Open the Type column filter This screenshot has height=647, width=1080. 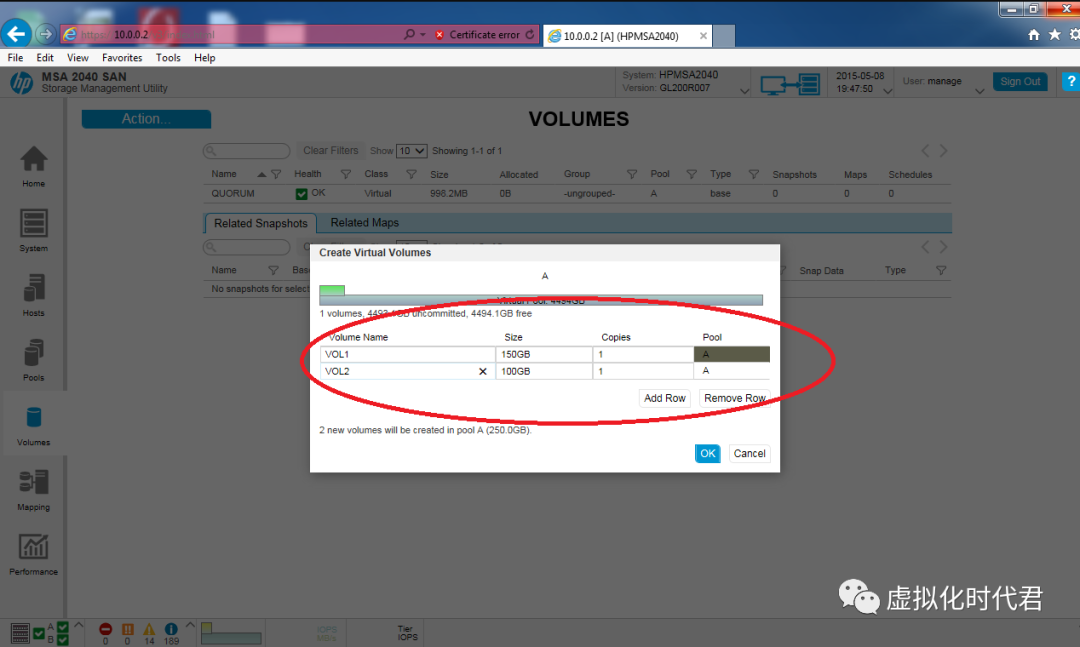pyautogui.click(x=754, y=175)
